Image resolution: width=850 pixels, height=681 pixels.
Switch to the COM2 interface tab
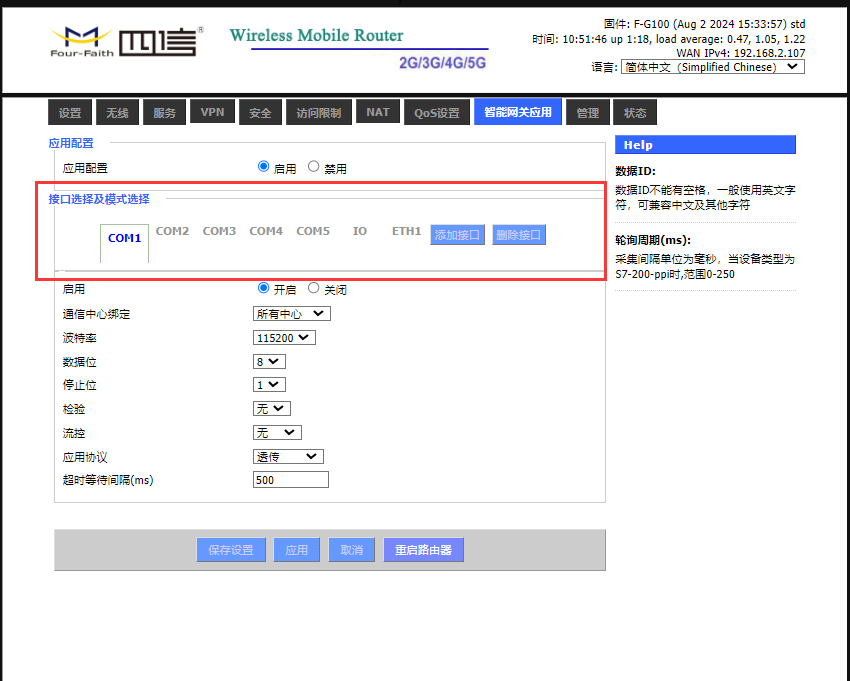pyautogui.click(x=172, y=231)
